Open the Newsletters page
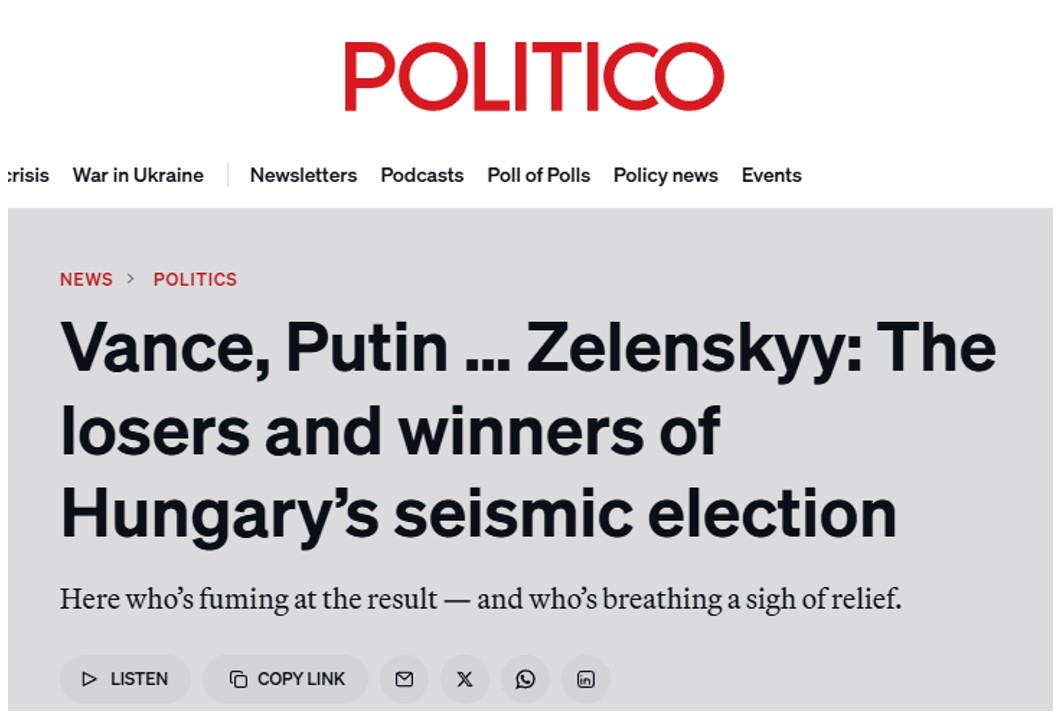Image resolution: width=1064 pixels, height=720 pixels. coord(304,175)
